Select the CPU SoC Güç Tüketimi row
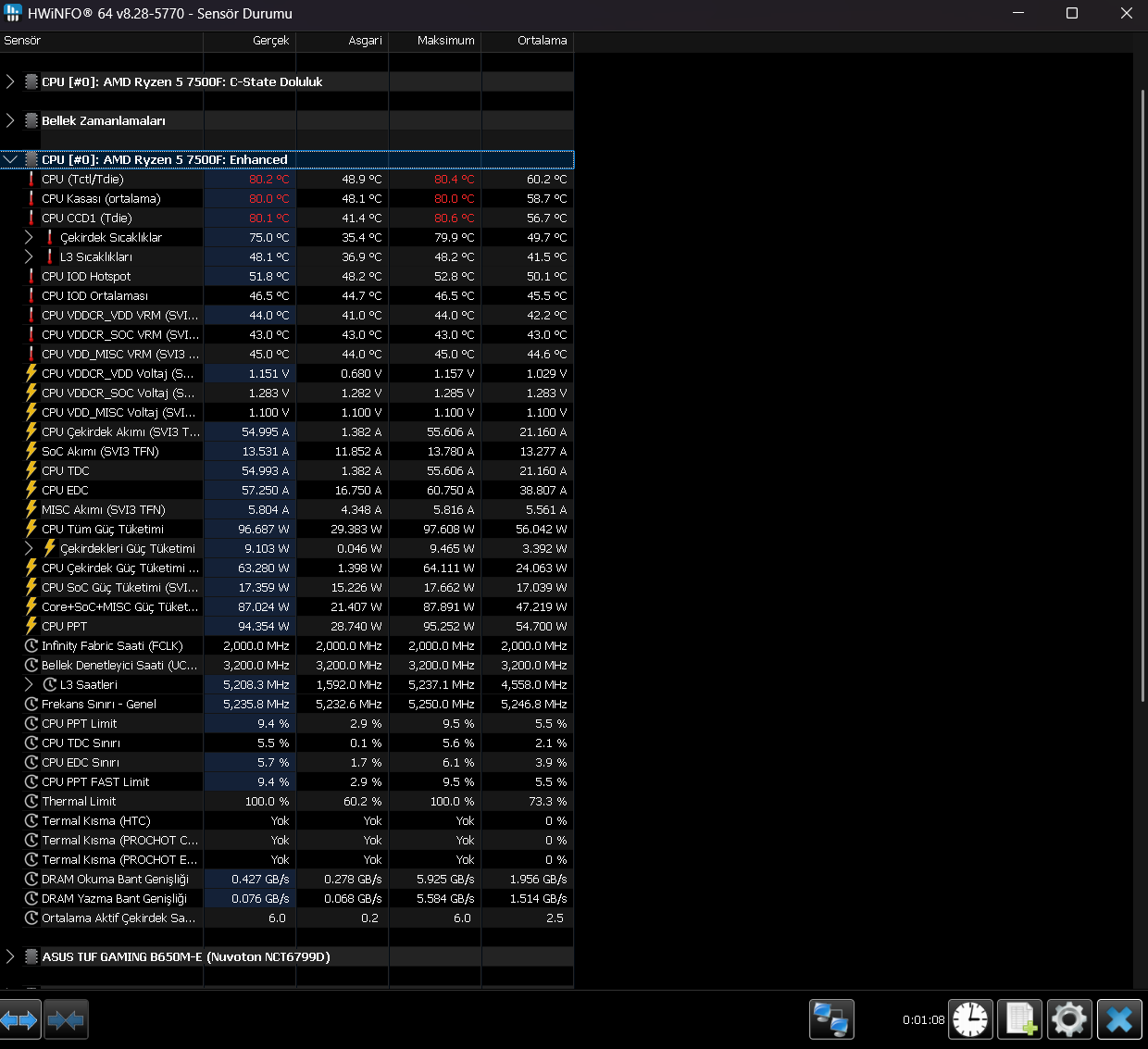 click(287, 588)
